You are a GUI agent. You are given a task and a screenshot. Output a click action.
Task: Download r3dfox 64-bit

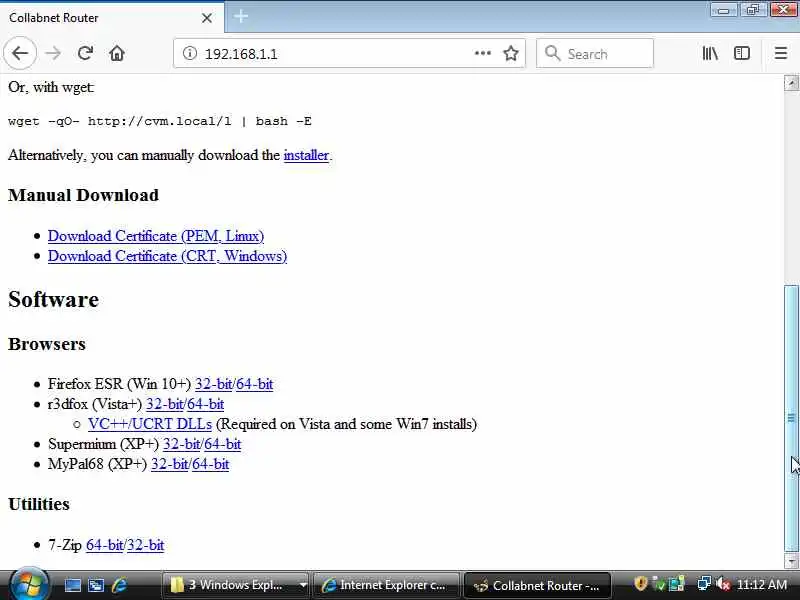205,404
